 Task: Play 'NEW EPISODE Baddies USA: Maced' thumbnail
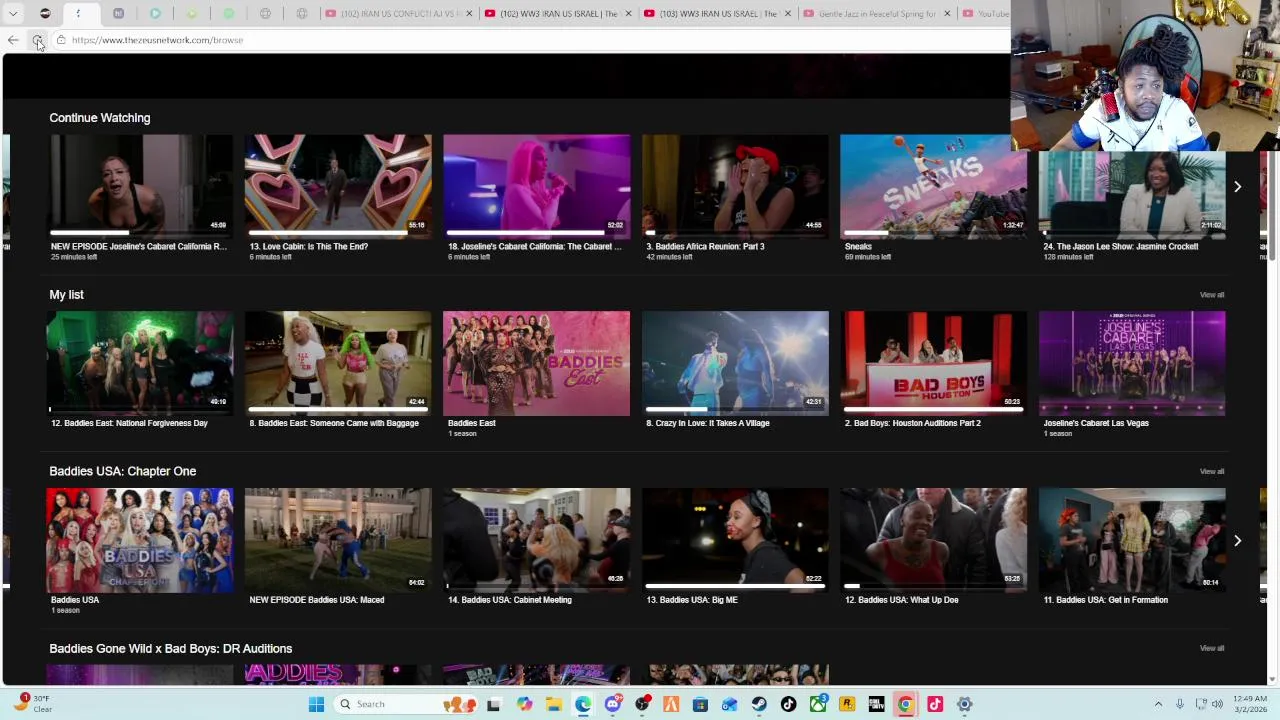tap(338, 540)
